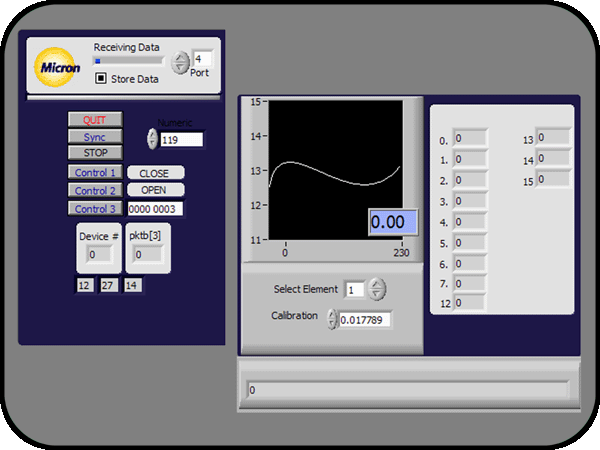This screenshot has width=600, height=450.
Task: Click the value box for element 6.
Action: coord(470,264)
